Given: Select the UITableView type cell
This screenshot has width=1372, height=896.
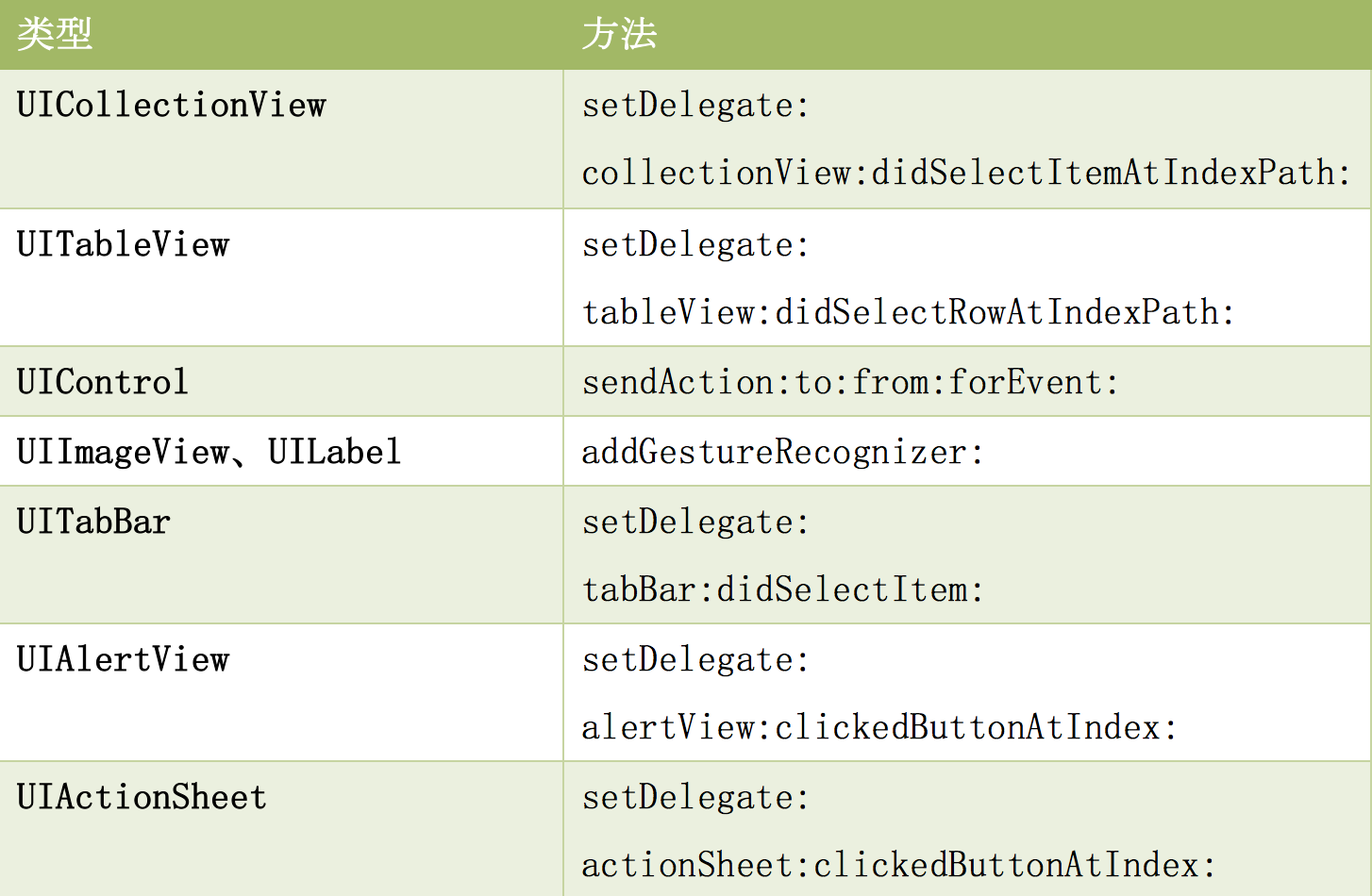Looking at the screenshot, I should click(x=124, y=244).
